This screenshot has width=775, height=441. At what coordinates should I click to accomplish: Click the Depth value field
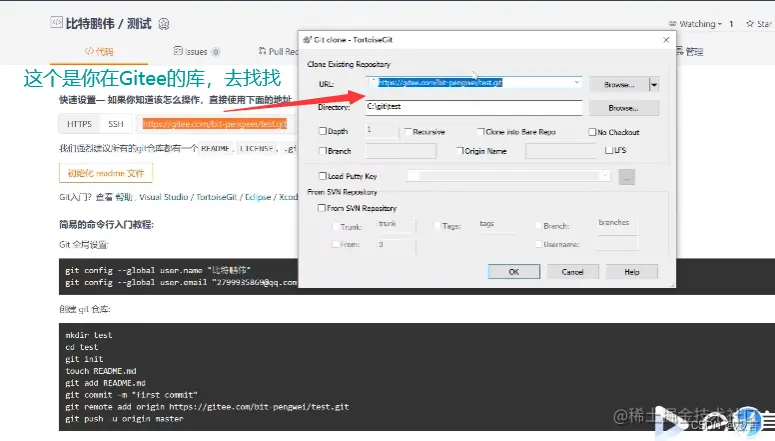pyautogui.click(x=382, y=131)
